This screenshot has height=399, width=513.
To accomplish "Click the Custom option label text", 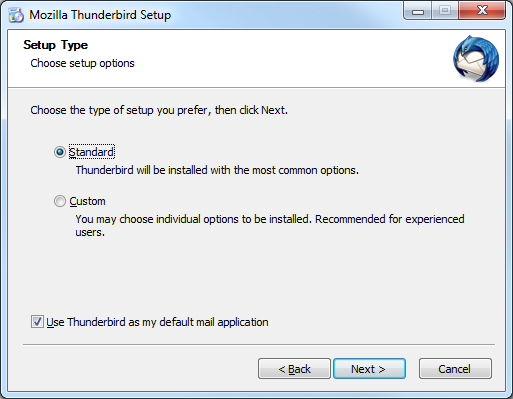I will click(x=87, y=201).
